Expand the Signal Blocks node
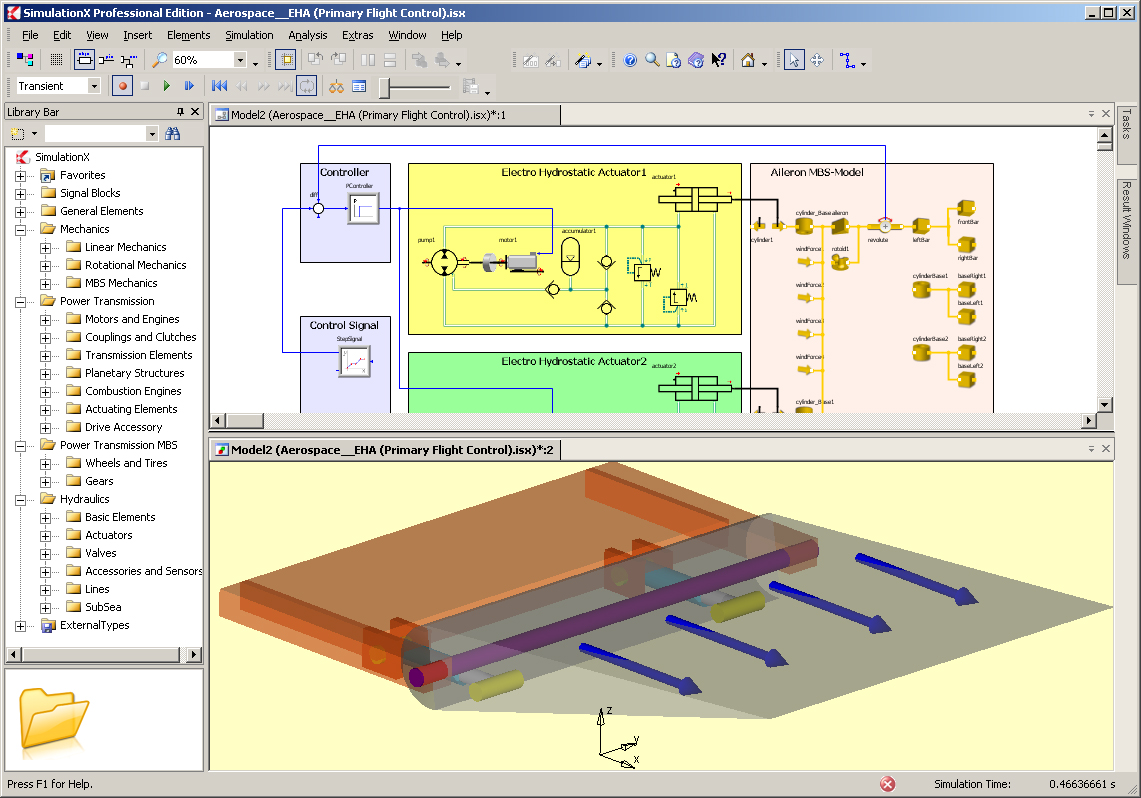 click(x=20, y=194)
